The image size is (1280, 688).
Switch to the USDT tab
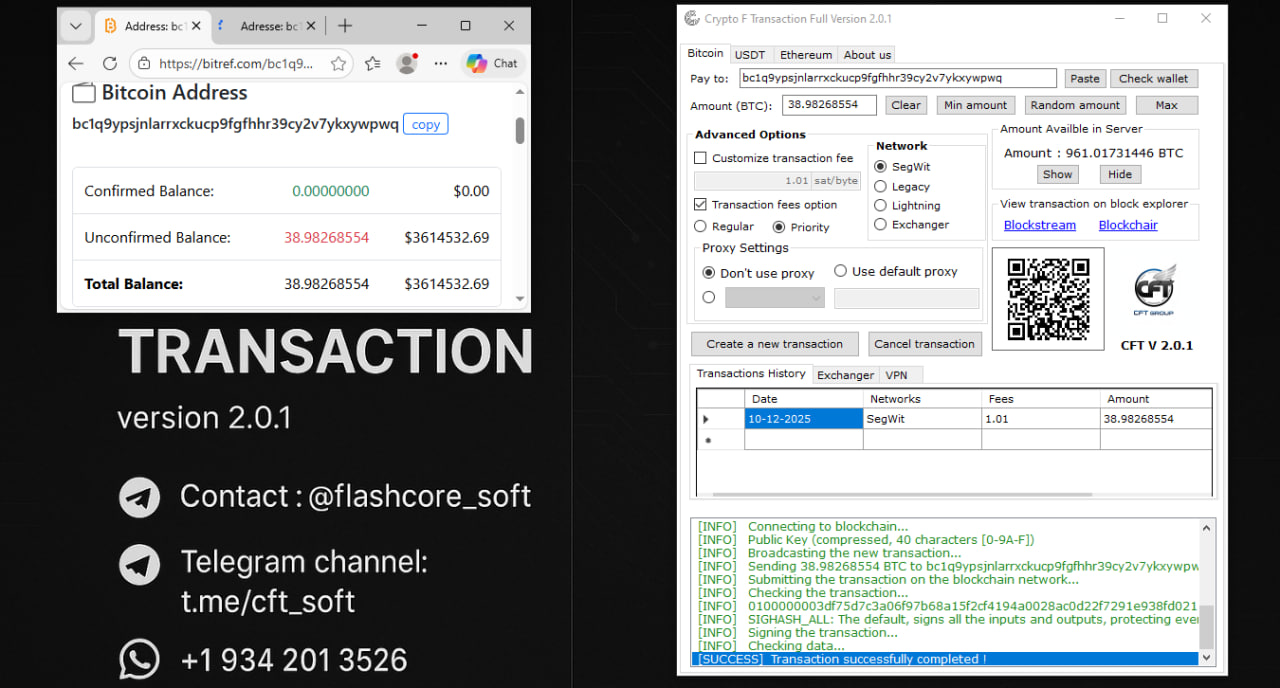pos(749,55)
